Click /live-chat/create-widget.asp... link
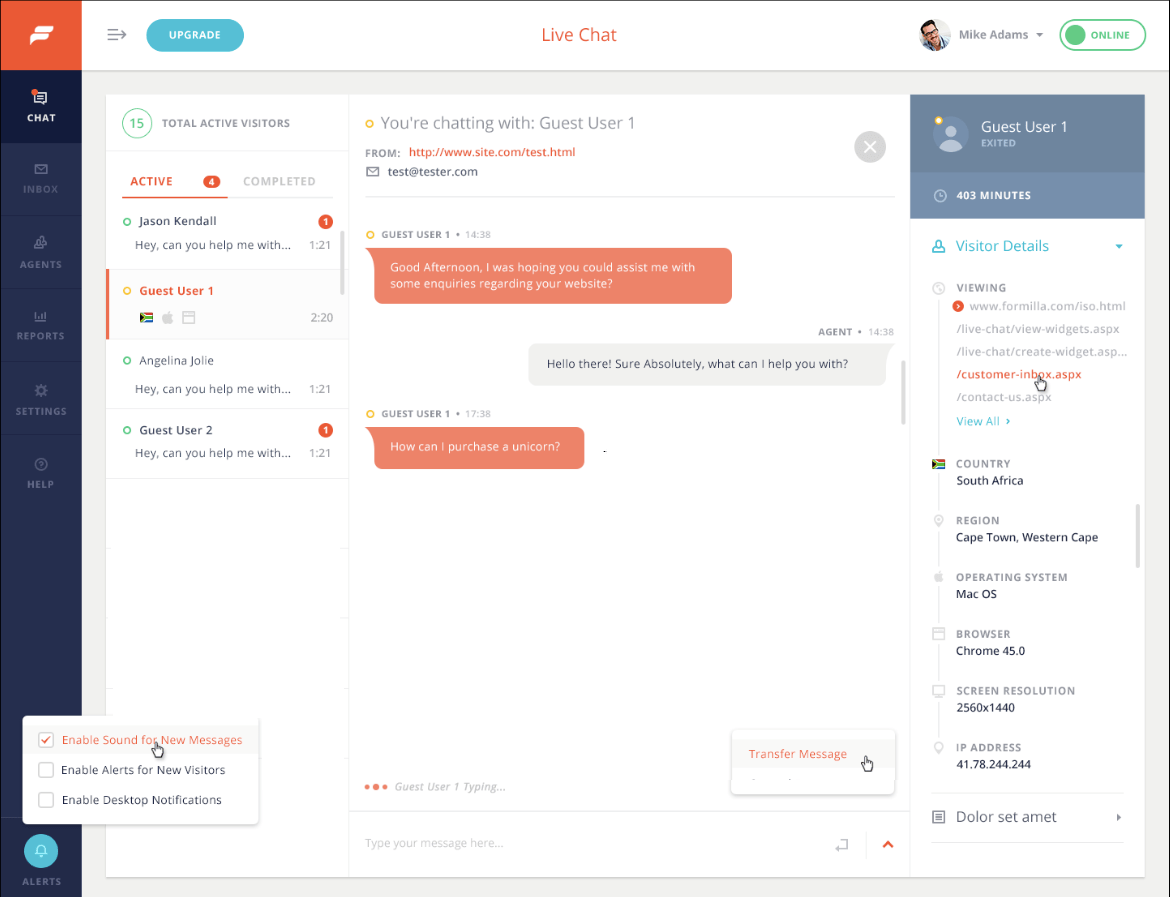 pyautogui.click(x=1042, y=351)
